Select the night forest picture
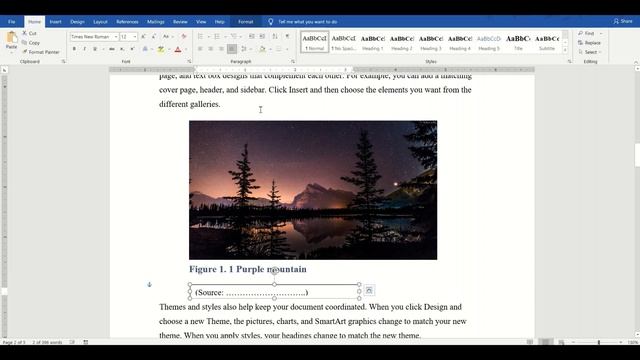640x360 pixels. tap(313, 190)
